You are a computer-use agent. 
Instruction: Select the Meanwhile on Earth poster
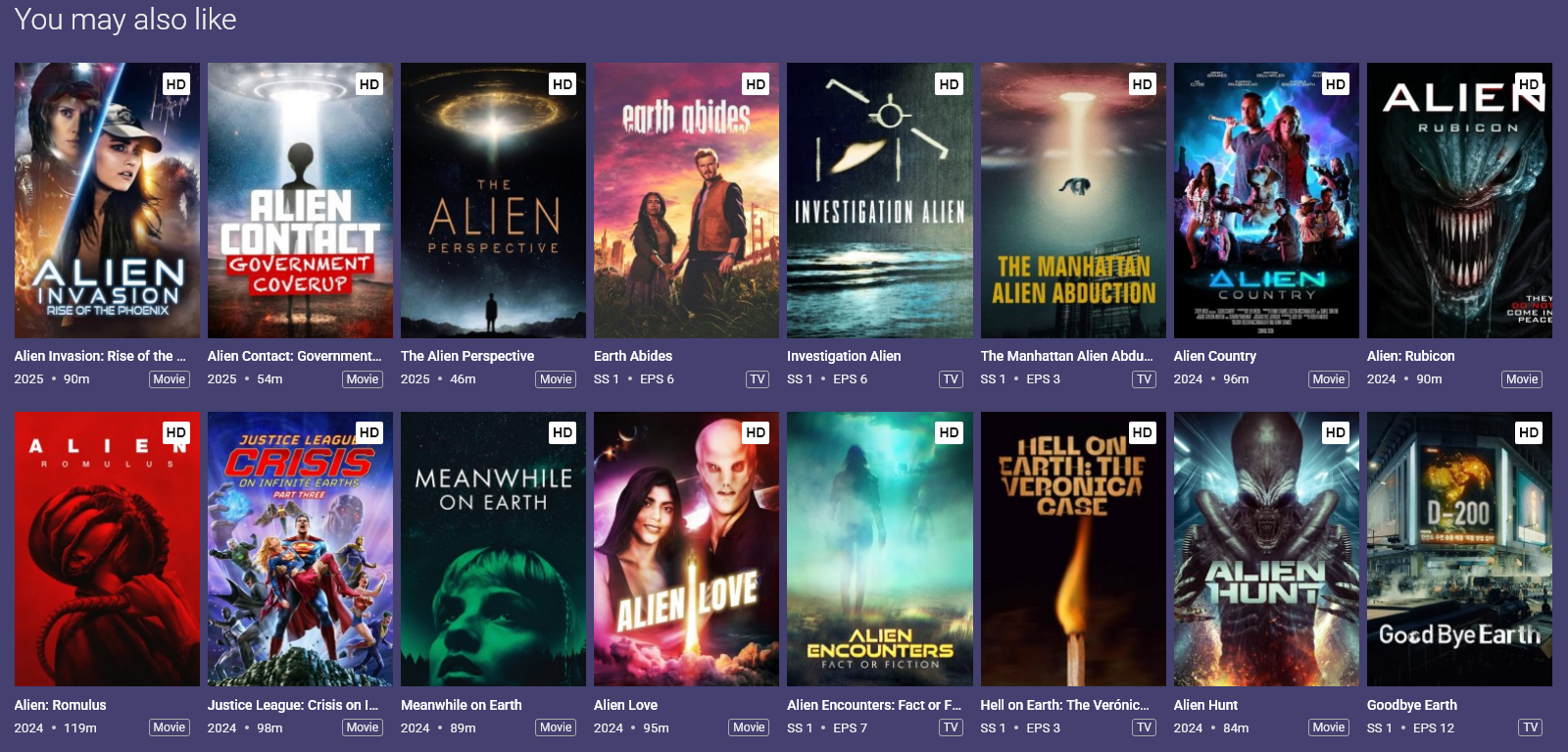493,549
